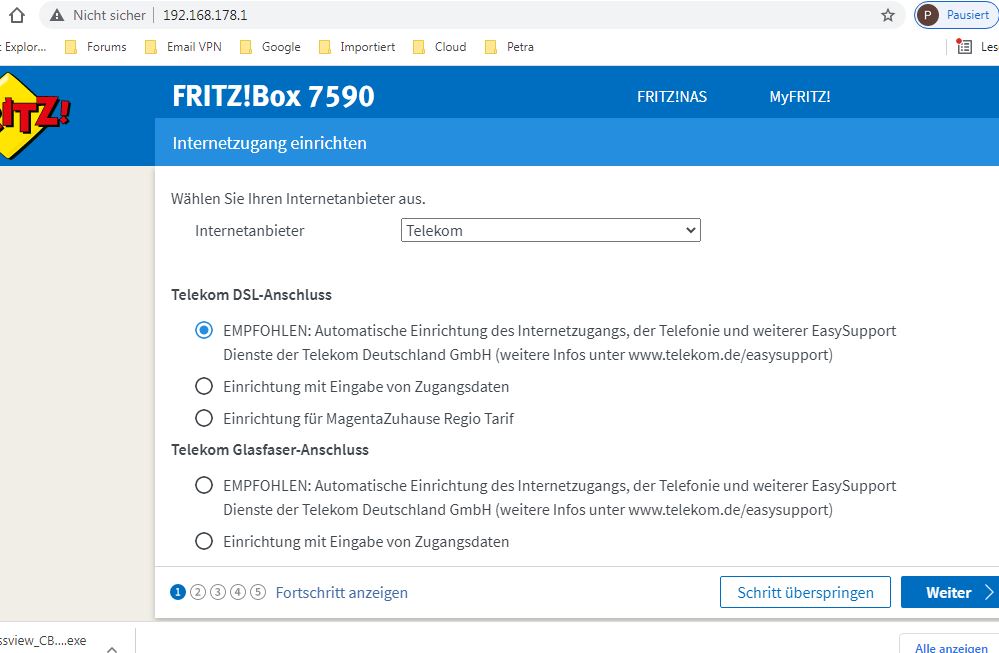Click step 3 progress indicator
The height and width of the screenshot is (653, 999).
(x=218, y=592)
